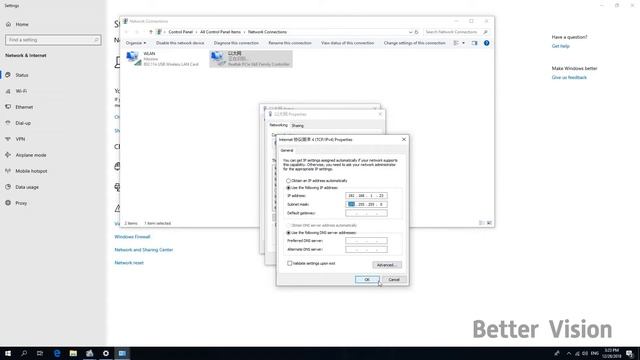The width and height of the screenshot is (640, 360).
Task: Confirm IPv4 settings with OK button
Action: (x=367, y=280)
